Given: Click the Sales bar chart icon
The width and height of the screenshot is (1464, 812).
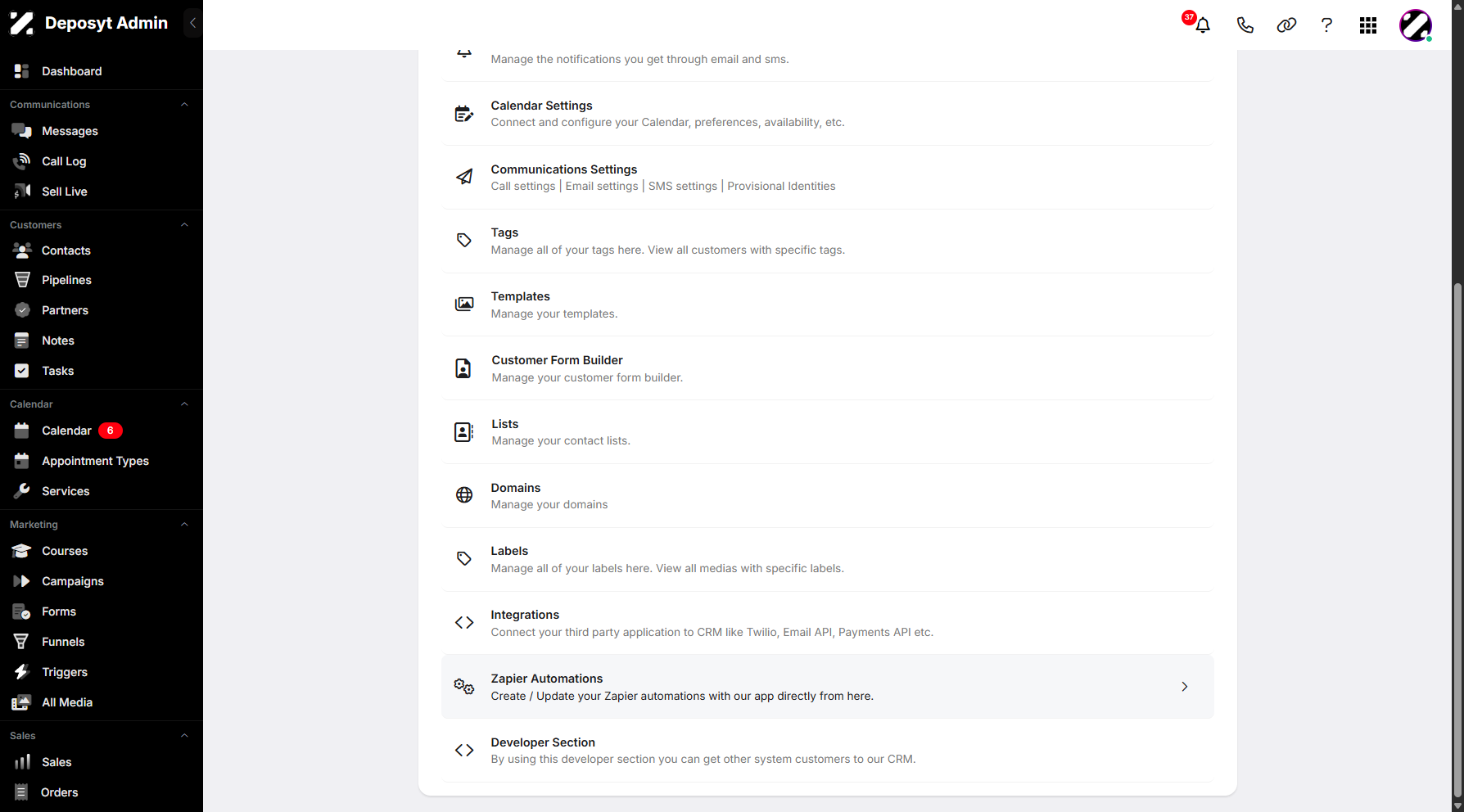Looking at the screenshot, I should pyautogui.click(x=22, y=762).
